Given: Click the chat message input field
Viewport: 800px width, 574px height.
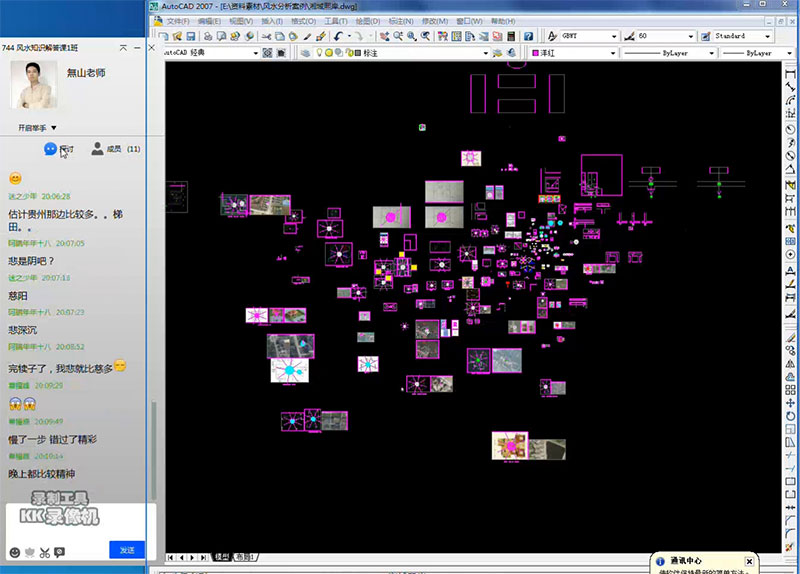Looking at the screenshot, I should tap(81, 523).
